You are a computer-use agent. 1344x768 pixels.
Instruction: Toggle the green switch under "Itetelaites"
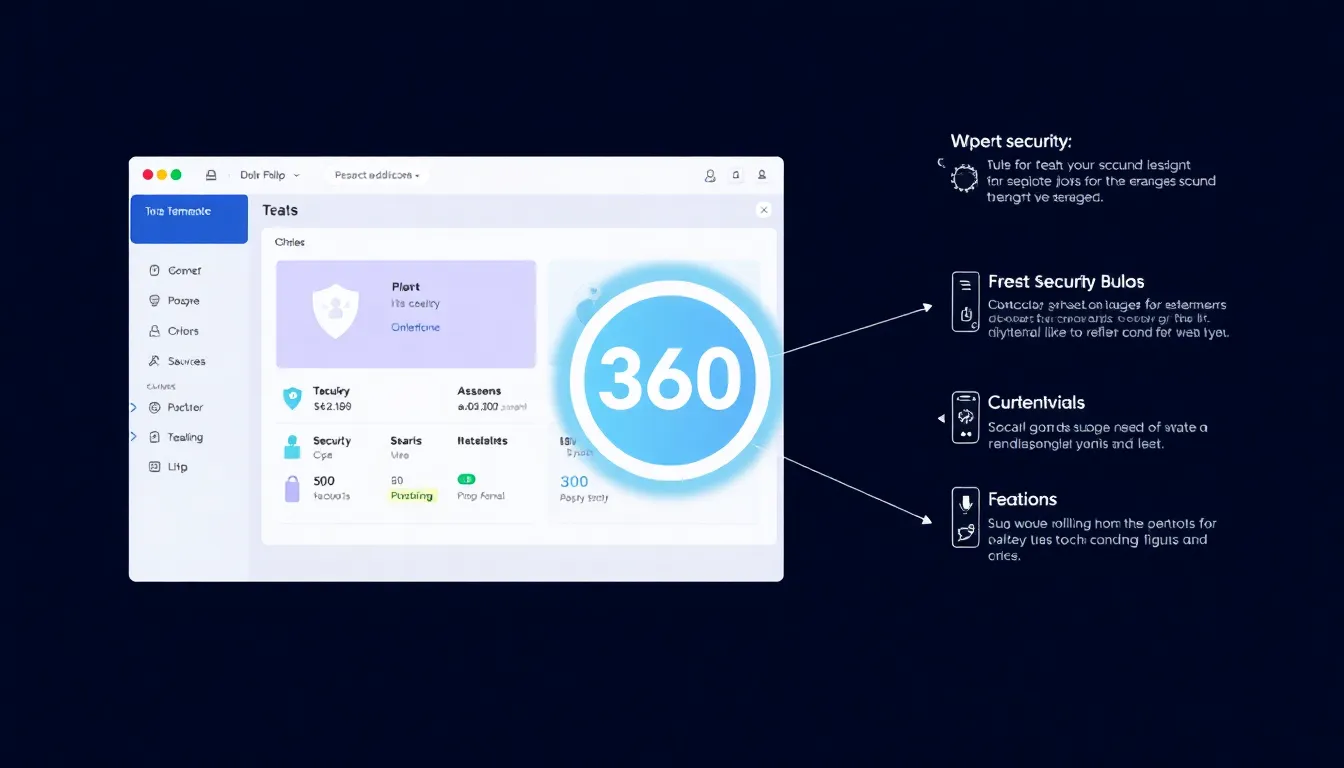click(x=466, y=479)
